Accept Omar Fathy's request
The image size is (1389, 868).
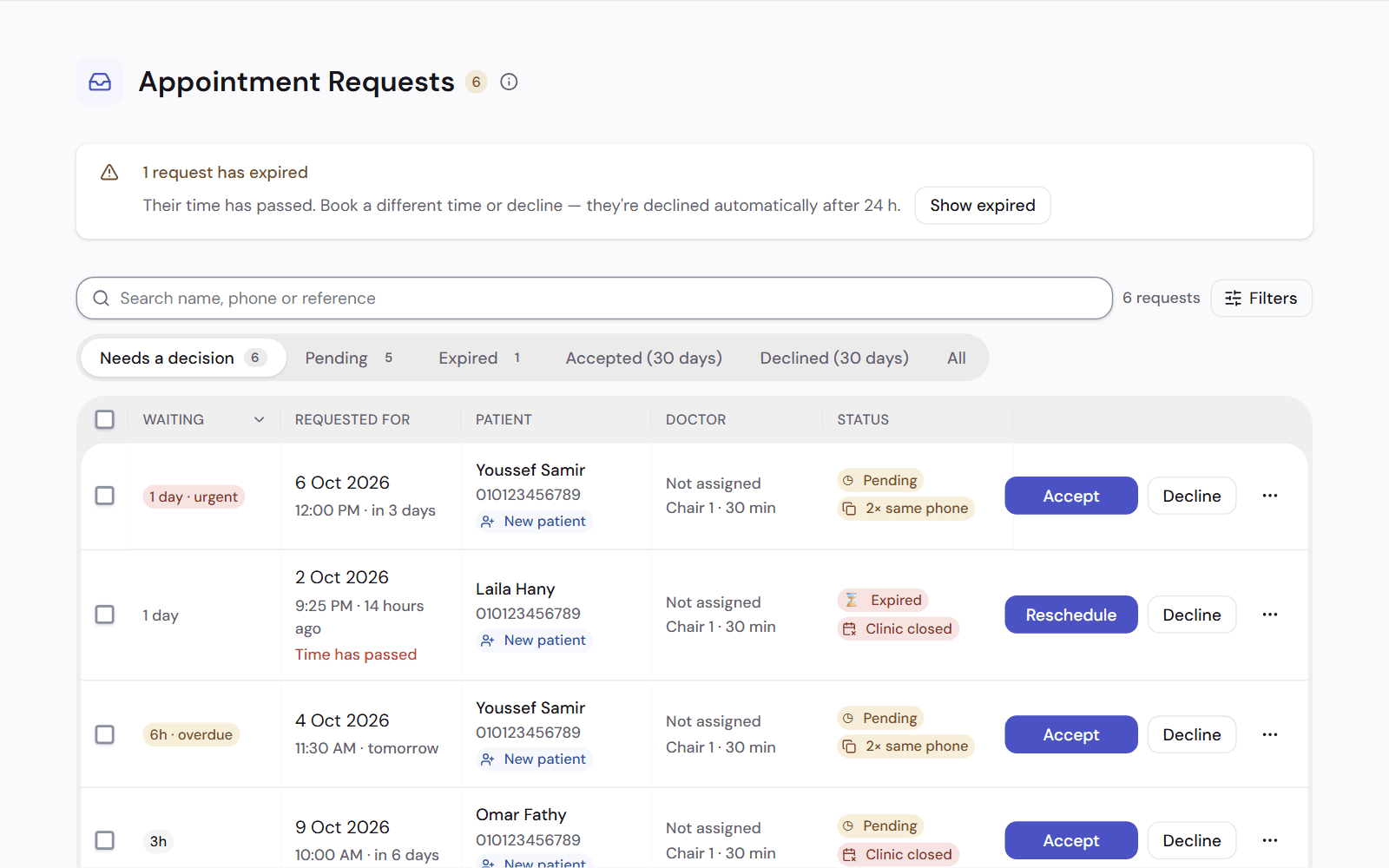(1071, 840)
